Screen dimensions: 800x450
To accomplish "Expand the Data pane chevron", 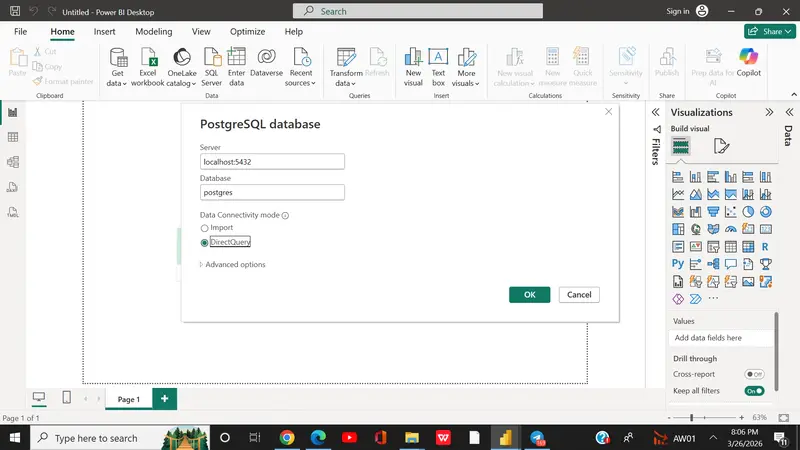I will (x=789, y=112).
